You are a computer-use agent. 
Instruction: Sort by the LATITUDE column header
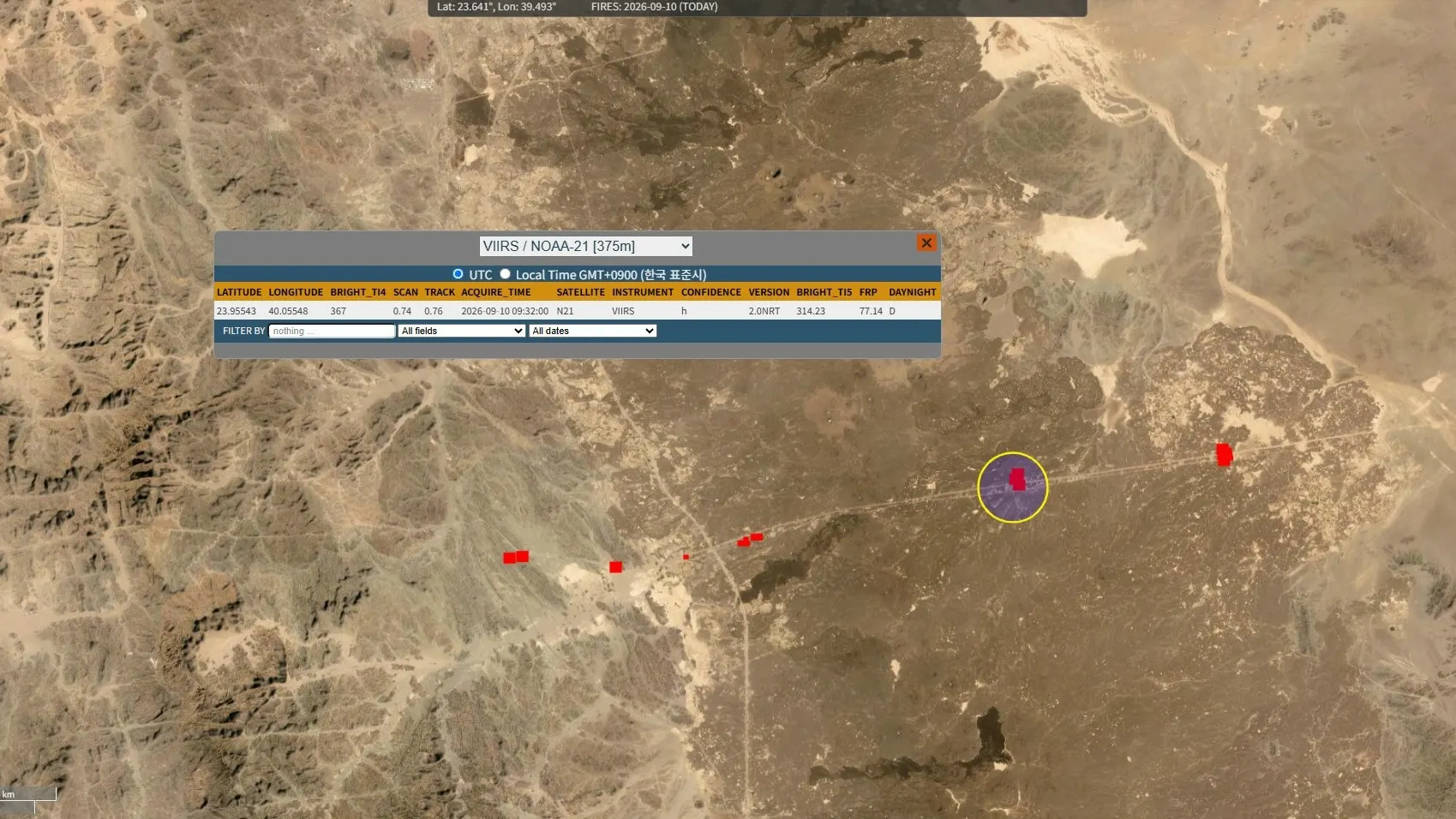(239, 292)
